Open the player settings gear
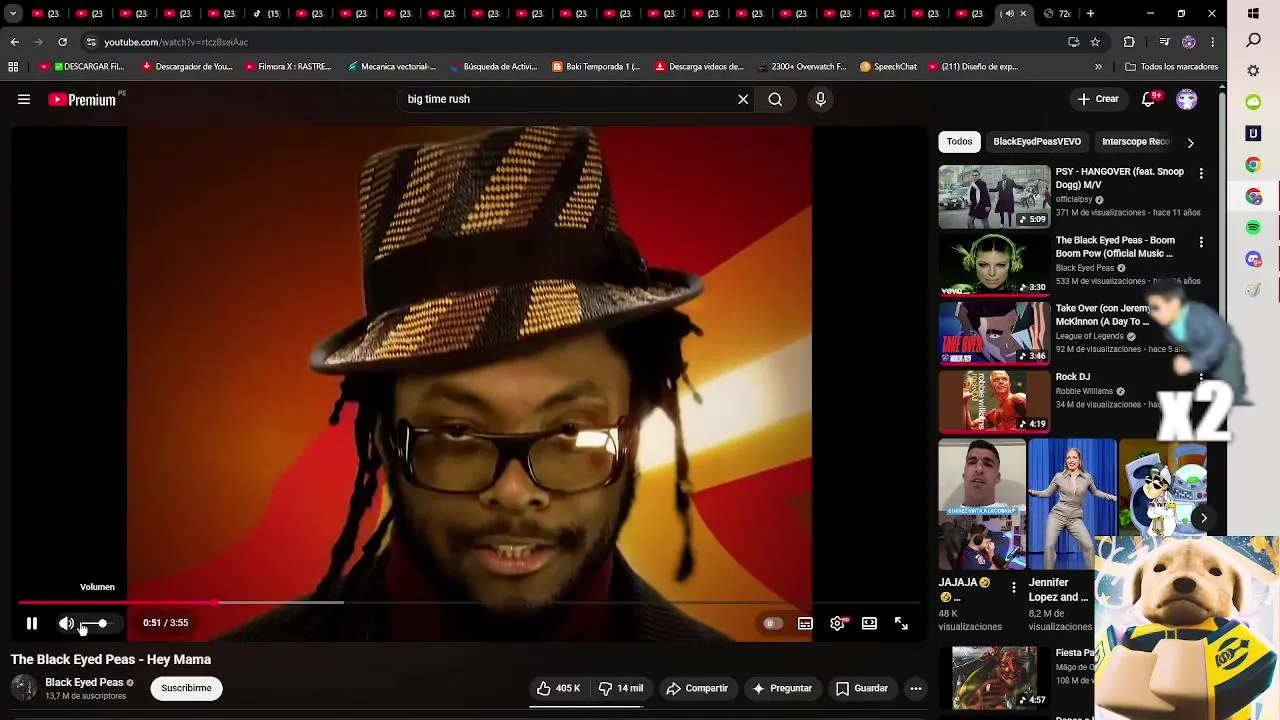The image size is (1280, 720). 838,623
